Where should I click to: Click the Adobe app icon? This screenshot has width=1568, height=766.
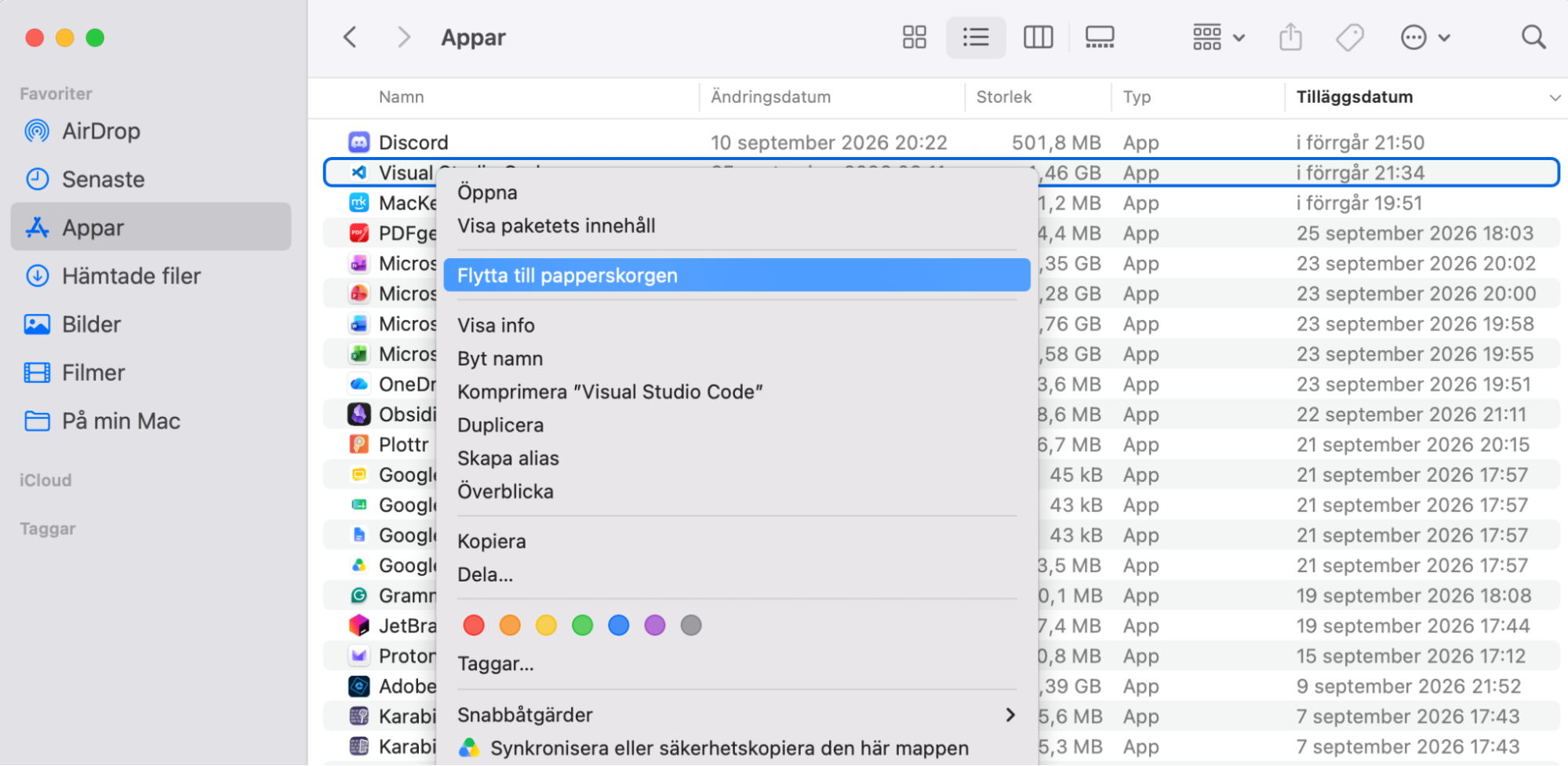point(358,686)
